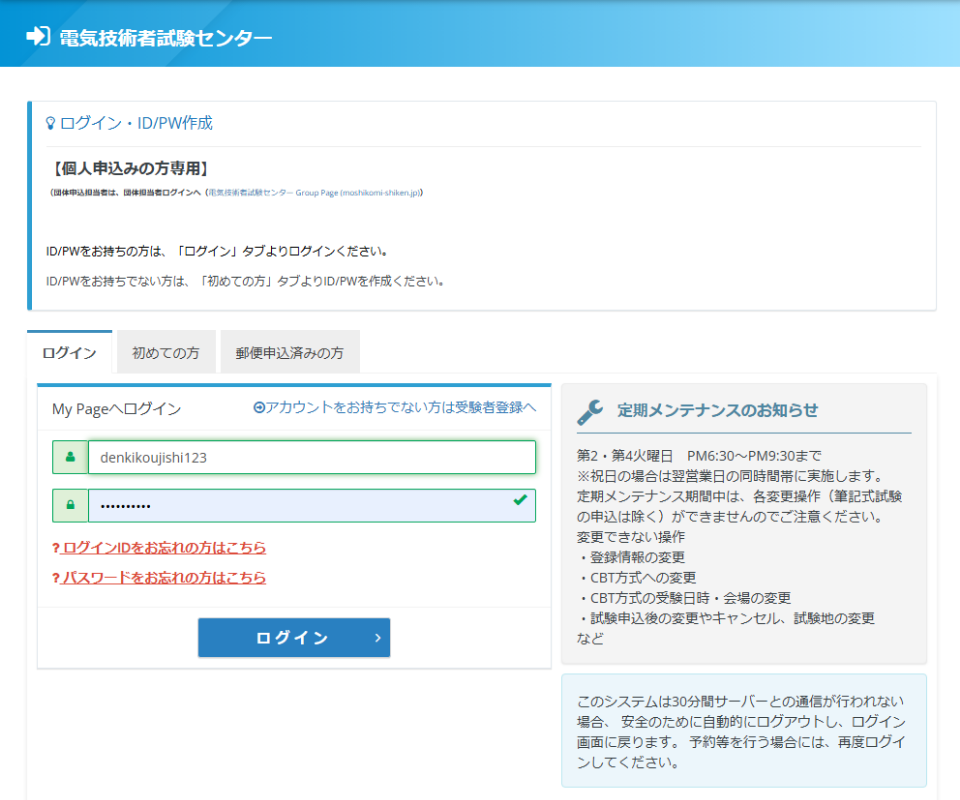The width and height of the screenshot is (960, 800).
Task: Click the 【個人申込みの方専用】 text
Action: tap(130, 168)
